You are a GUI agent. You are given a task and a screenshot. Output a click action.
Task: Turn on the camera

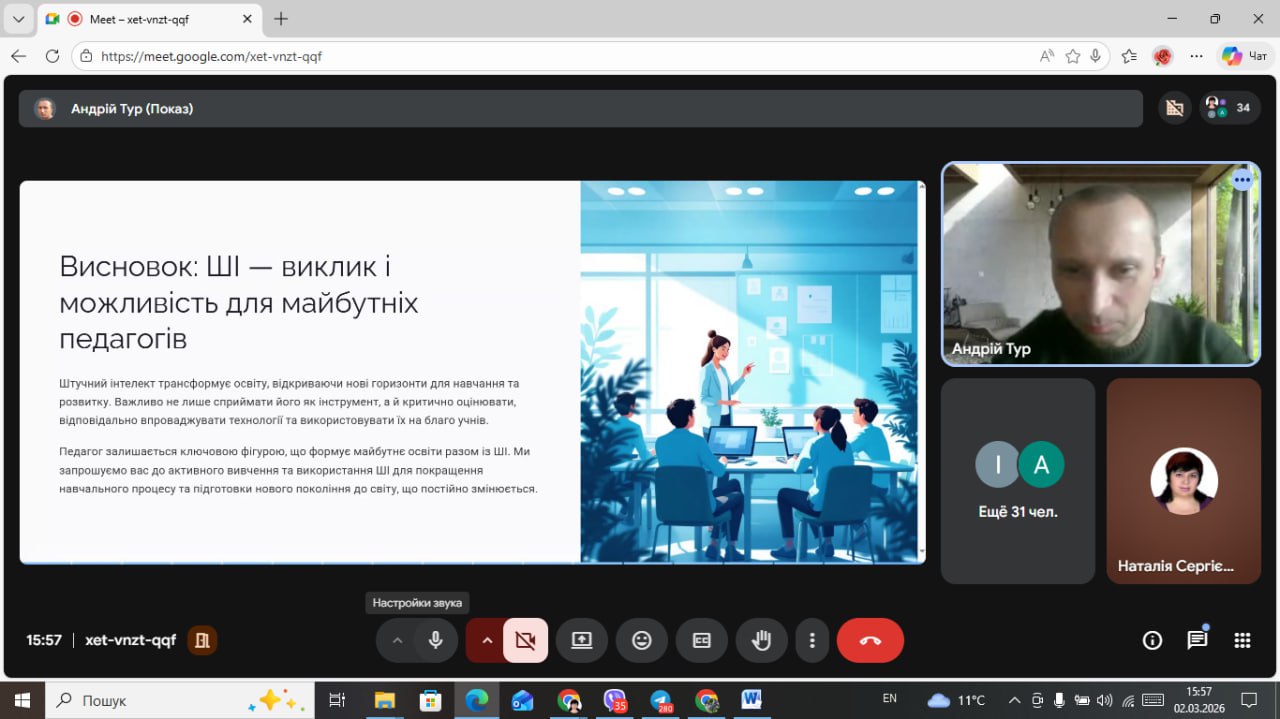(x=525, y=641)
